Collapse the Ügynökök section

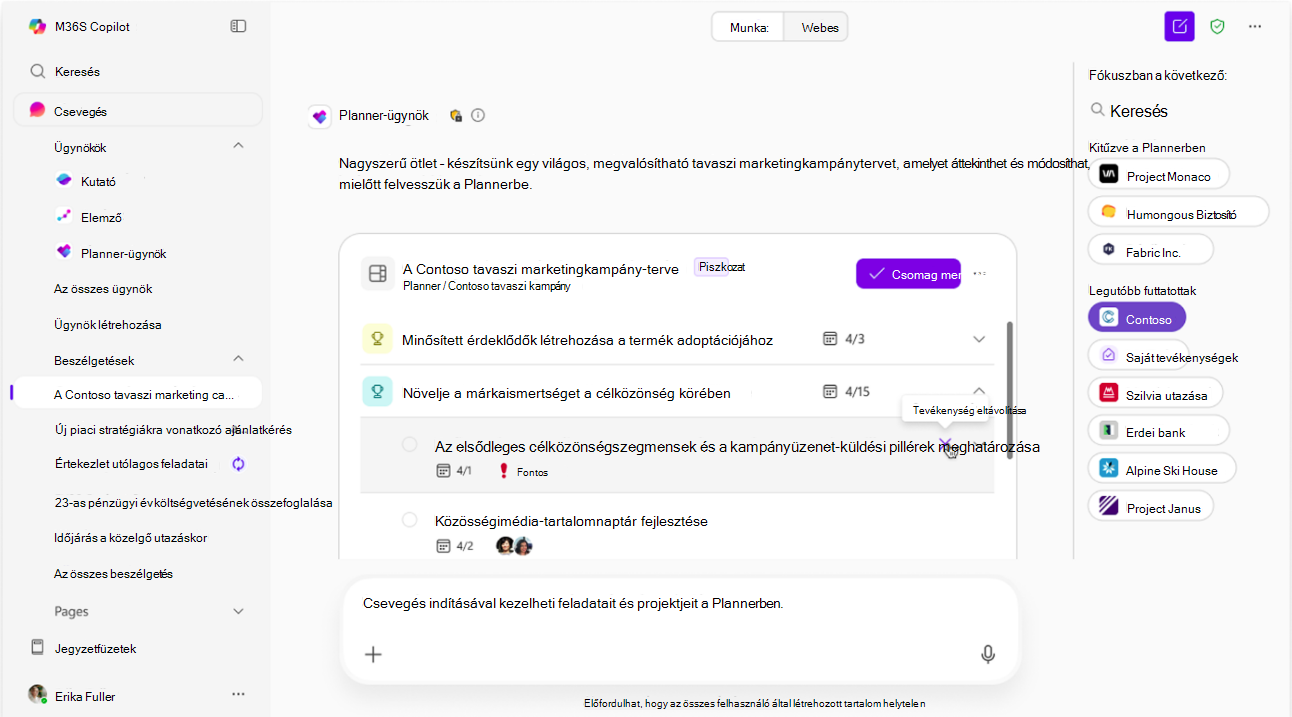tap(238, 146)
